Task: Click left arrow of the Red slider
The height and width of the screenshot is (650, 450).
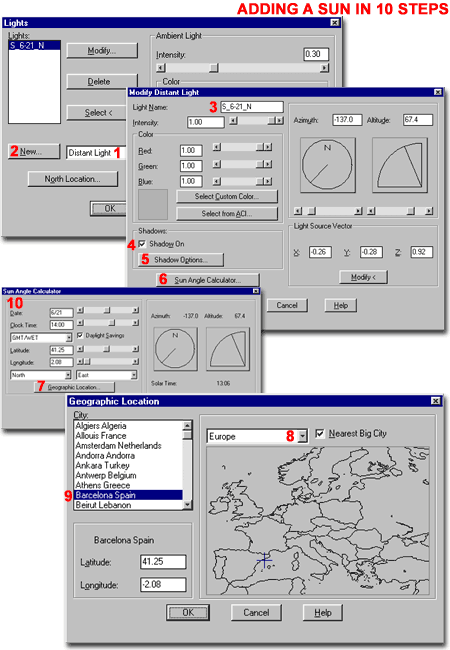Action: pos(217,147)
